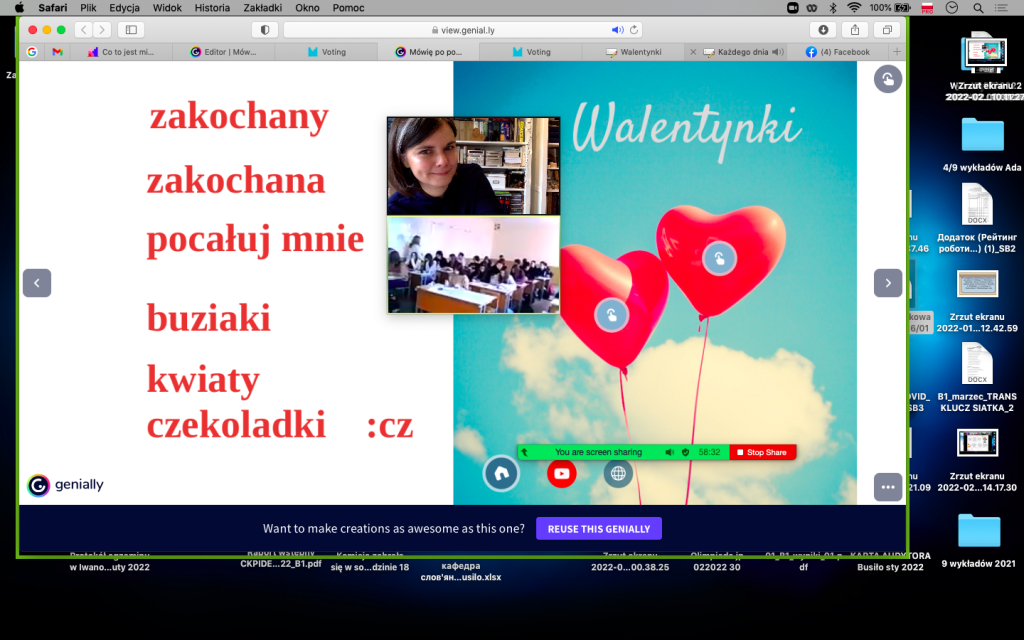Open the Safari share menu

[854, 30]
